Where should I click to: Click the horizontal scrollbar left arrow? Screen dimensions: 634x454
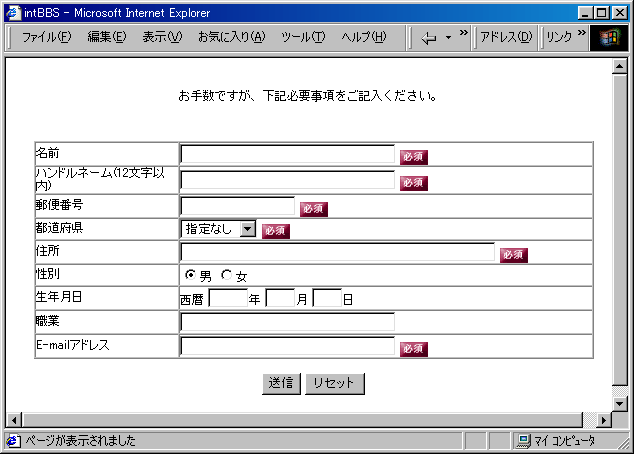(x=14, y=420)
